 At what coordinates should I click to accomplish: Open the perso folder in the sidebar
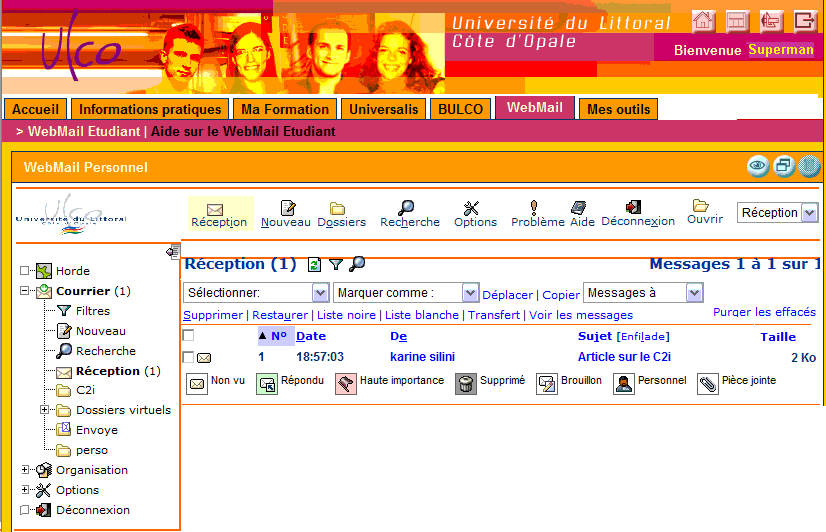(92, 450)
